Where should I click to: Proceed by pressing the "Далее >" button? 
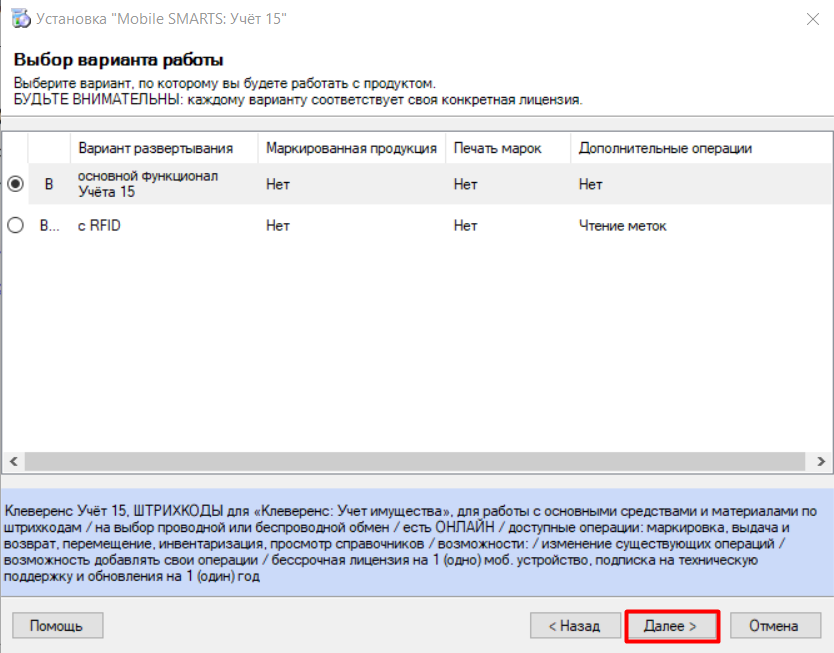pos(671,626)
